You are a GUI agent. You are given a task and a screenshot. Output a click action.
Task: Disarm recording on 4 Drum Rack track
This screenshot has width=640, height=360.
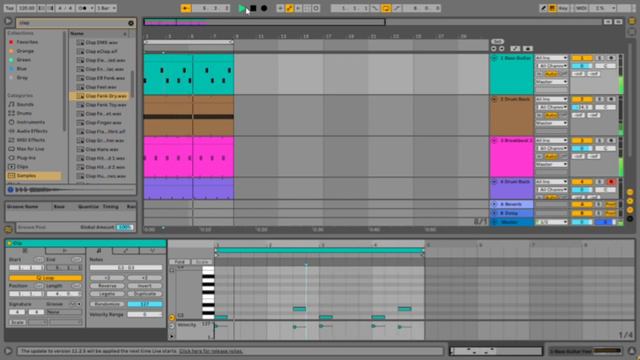click(x=611, y=182)
